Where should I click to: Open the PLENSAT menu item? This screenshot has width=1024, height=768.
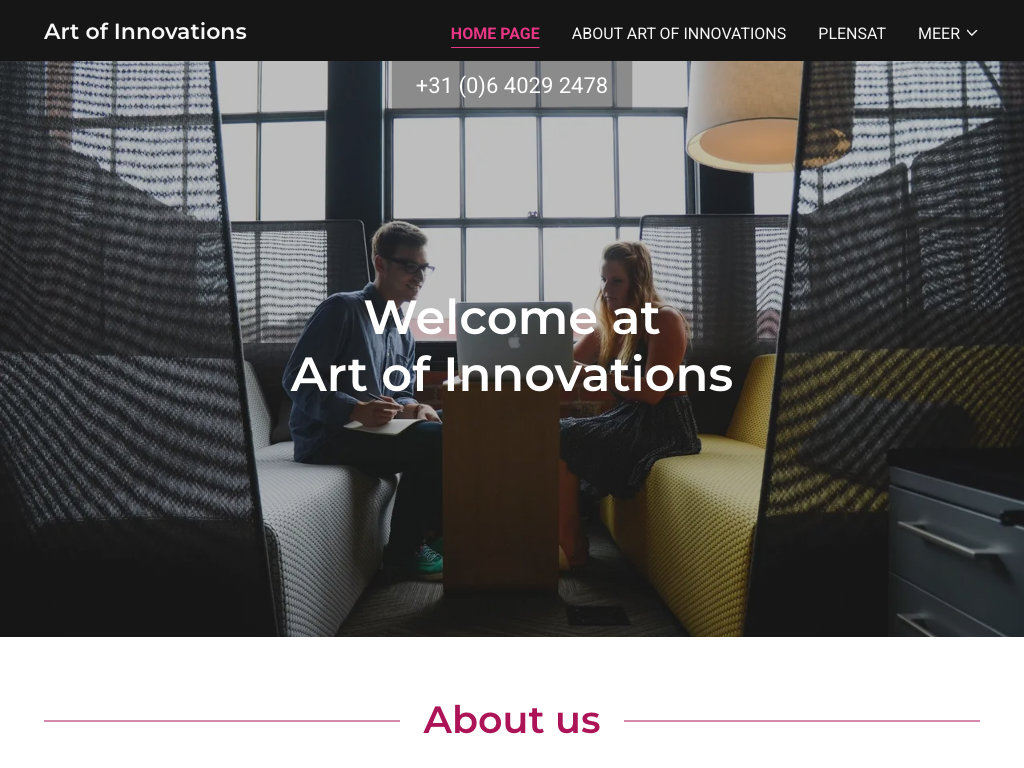[852, 33]
